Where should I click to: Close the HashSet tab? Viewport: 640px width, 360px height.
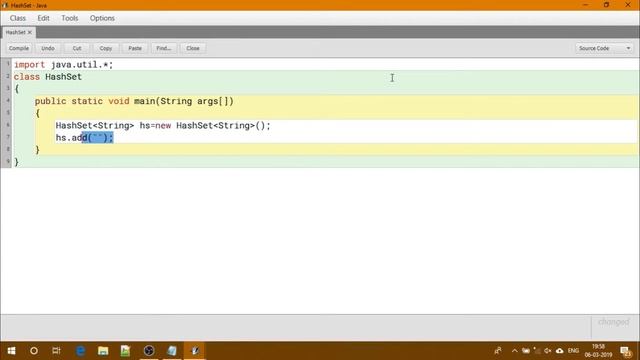point(29,32)
